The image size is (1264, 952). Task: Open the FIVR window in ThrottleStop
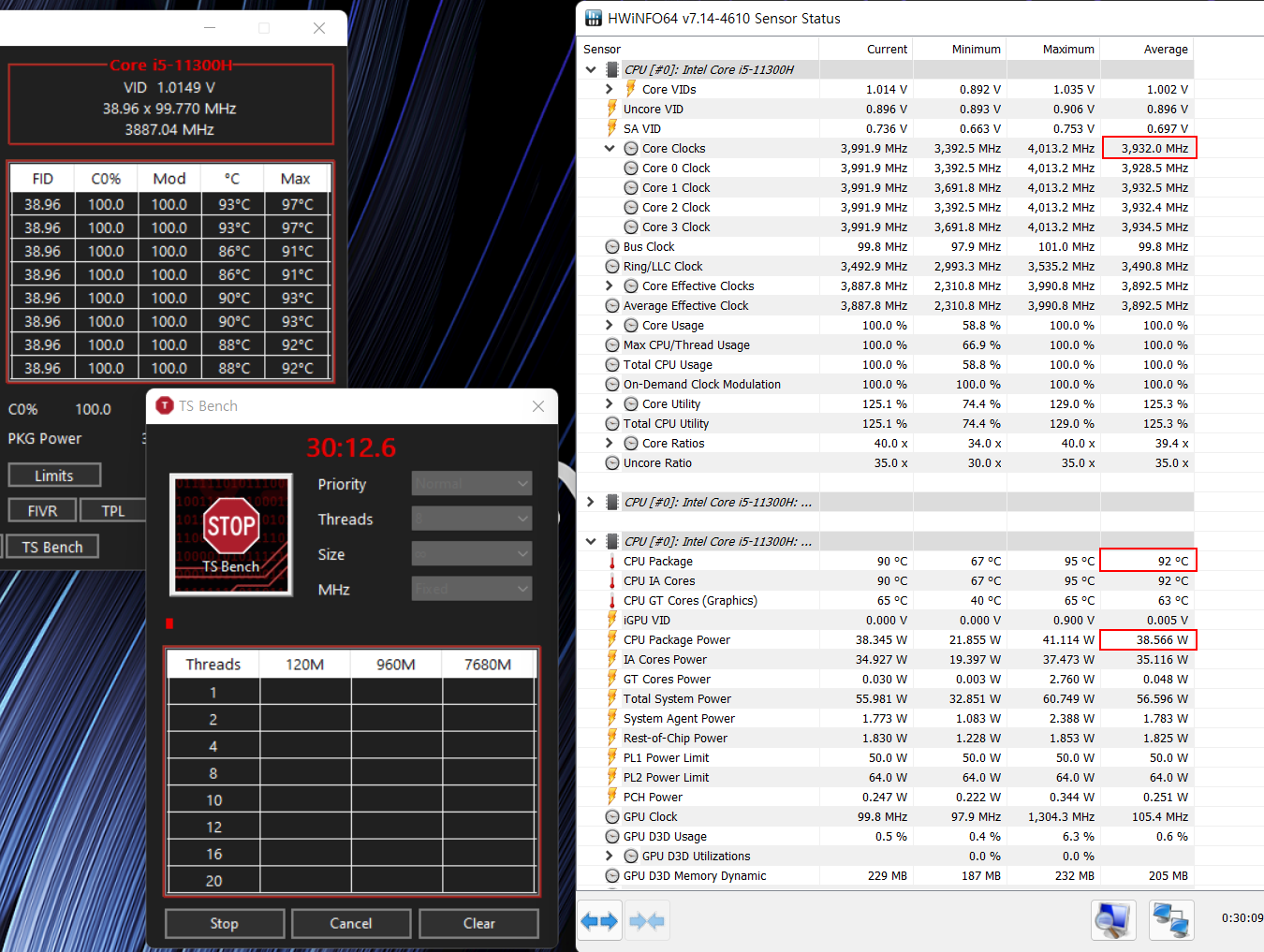[42, 510]
